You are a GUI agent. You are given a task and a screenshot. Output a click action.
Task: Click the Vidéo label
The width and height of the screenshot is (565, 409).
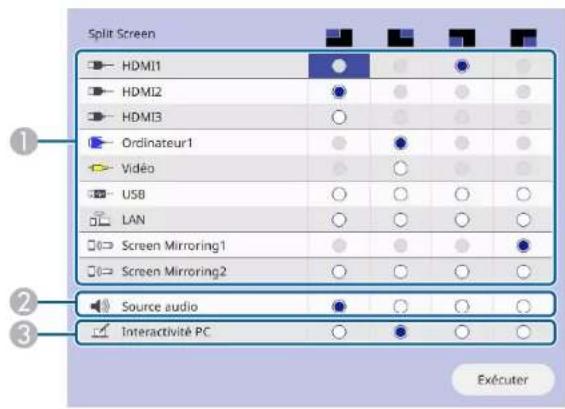(138, 168)
